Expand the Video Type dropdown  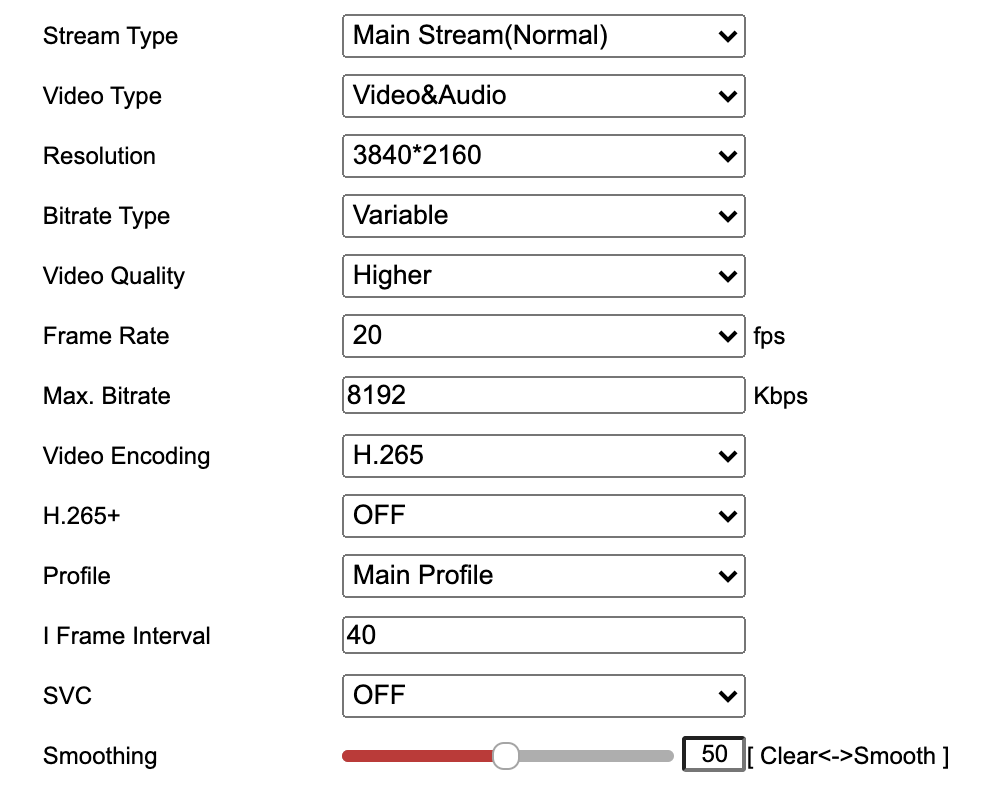coord(543,96)
